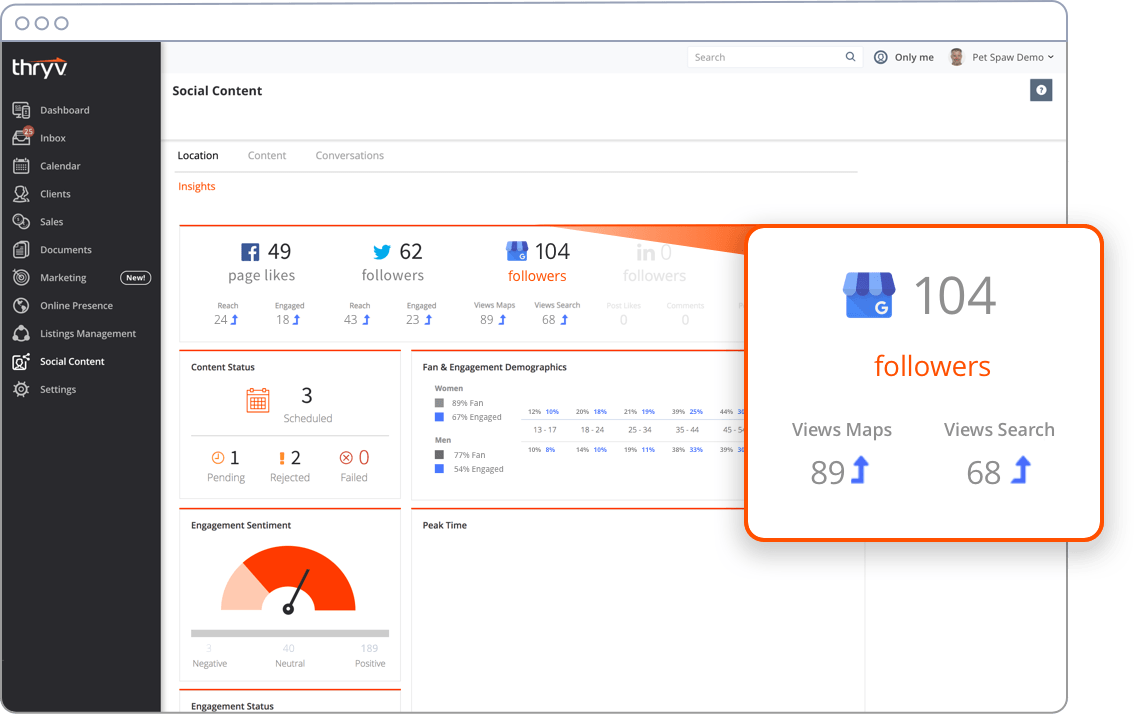Click the scheduled calendar icon in Content Status
The height and width of the screenshot is (714, 1134).
point(257,400)
